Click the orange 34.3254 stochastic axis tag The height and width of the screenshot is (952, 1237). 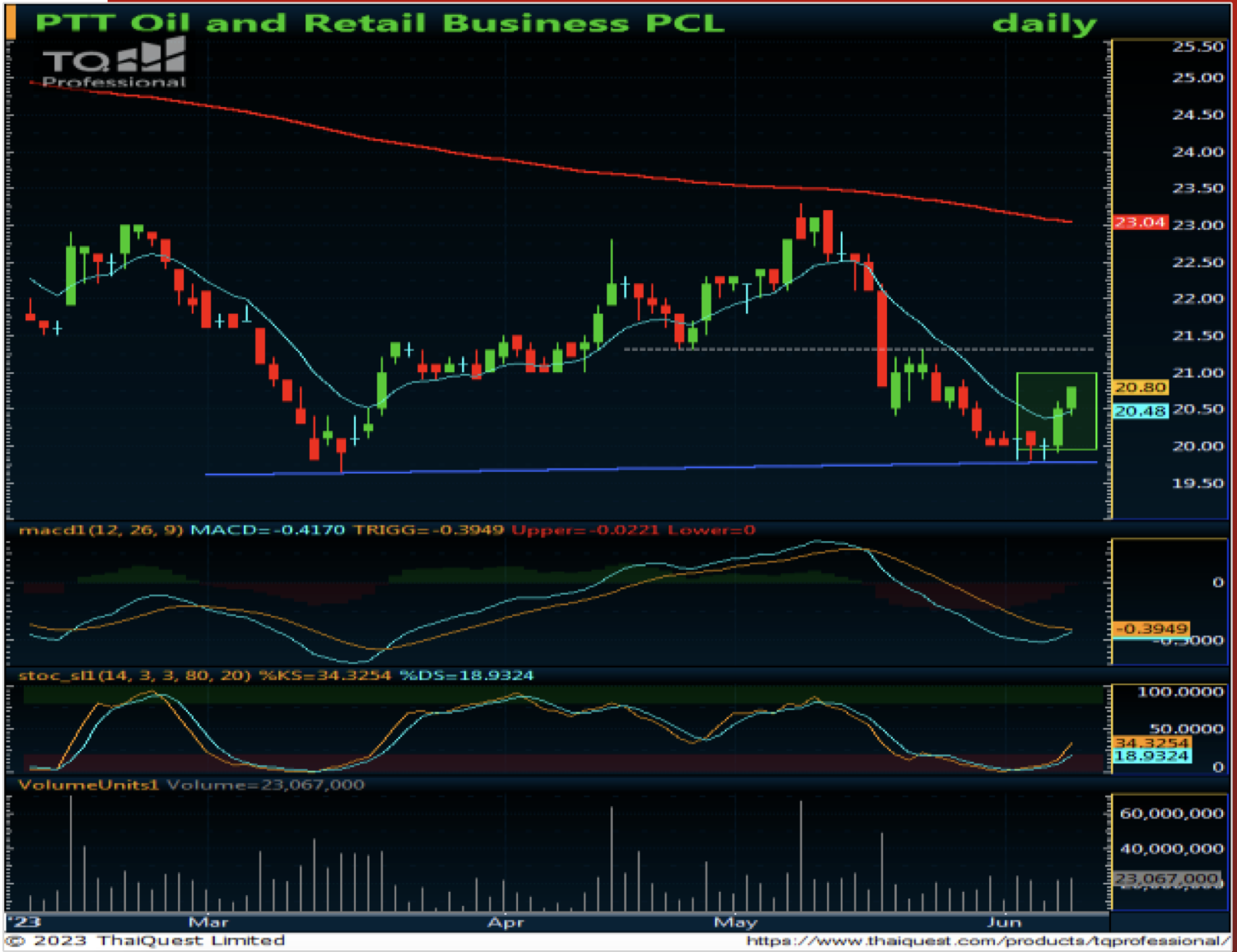pyautogui.click(x=1151, y=743)
